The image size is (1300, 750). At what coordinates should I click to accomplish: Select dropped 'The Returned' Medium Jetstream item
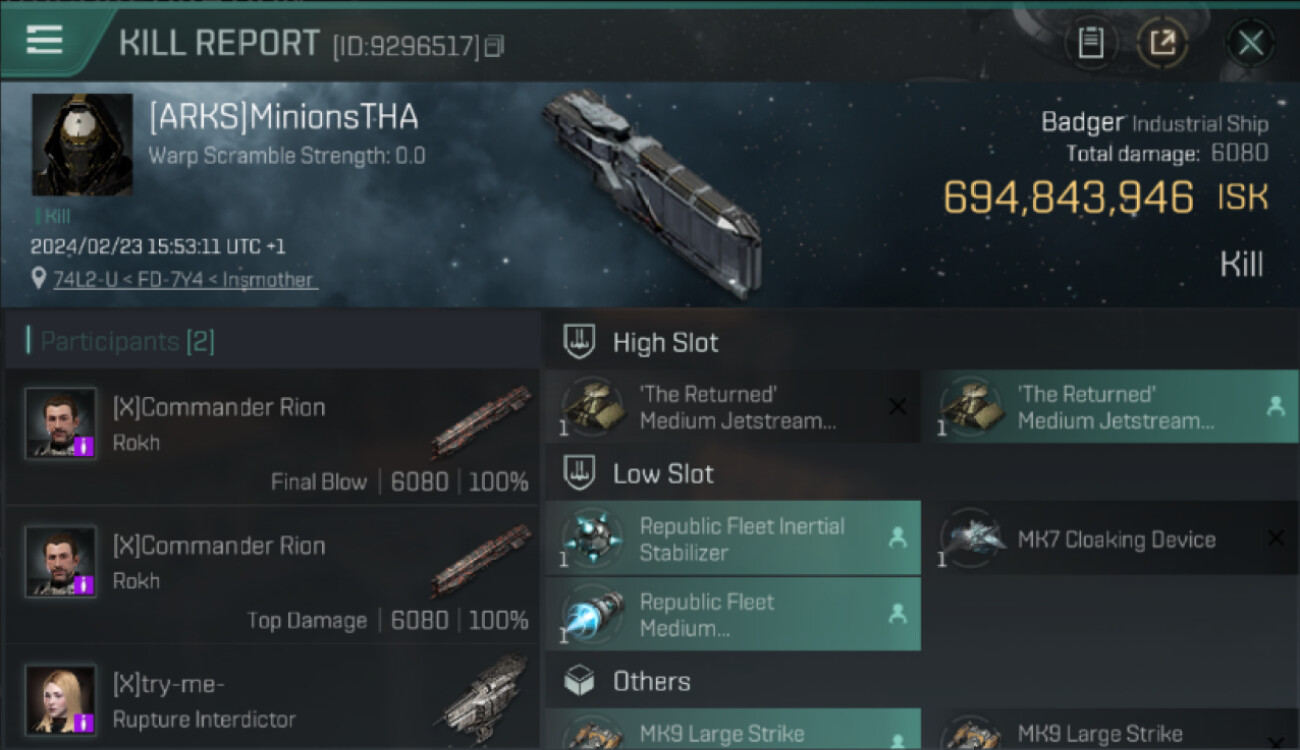click(1110, 407)
